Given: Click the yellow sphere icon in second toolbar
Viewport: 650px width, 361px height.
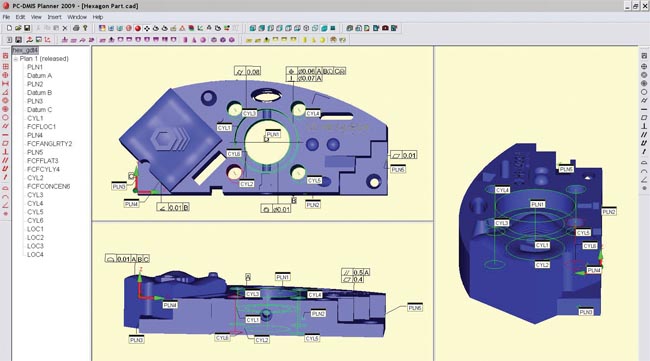Looking at the screenshot, I should [322, 40].
